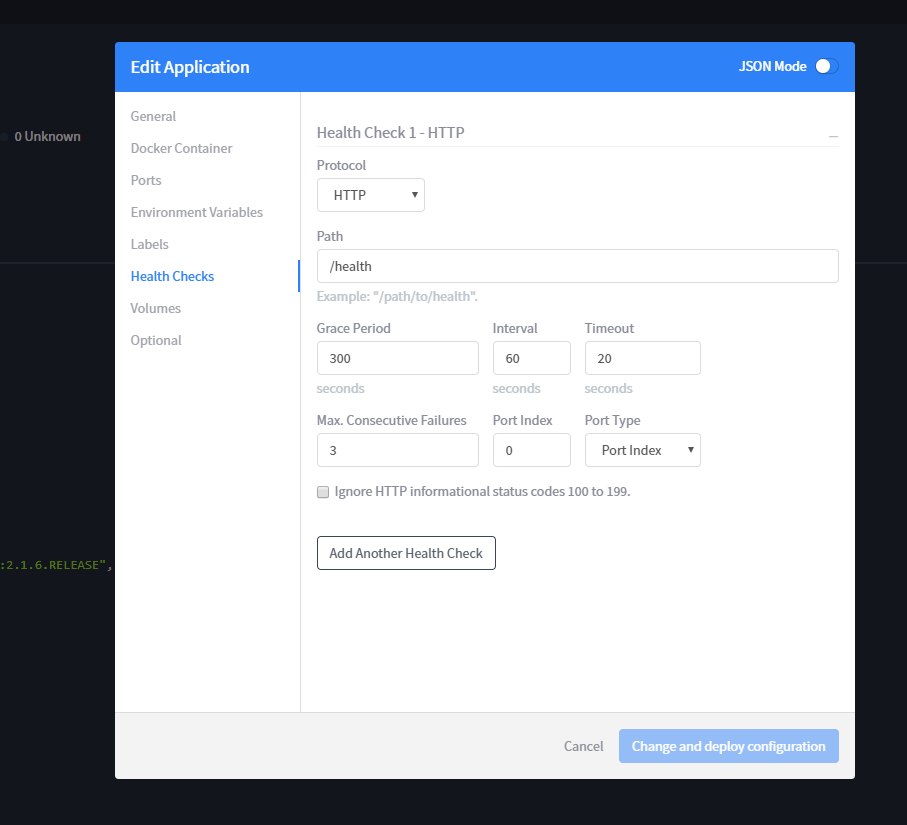907x825 pixels.
Task: Cancel the Edit Application dialog
Action: [x=583, y=746]
